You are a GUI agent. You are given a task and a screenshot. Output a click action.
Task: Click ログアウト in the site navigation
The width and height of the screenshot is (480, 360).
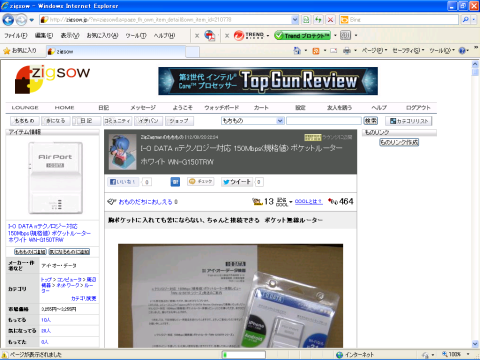pyautogui.click(x=418, y=108)
